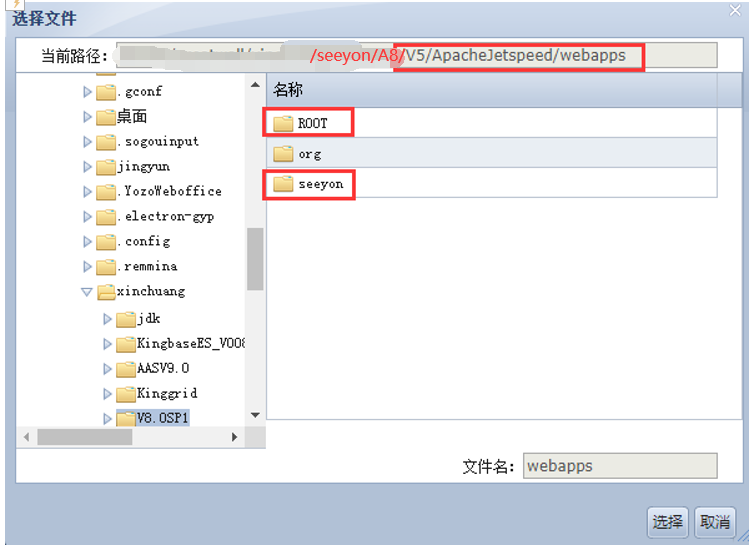Select jdk in the tree
This screenshot has height=546, width=749.
point(149,318)
